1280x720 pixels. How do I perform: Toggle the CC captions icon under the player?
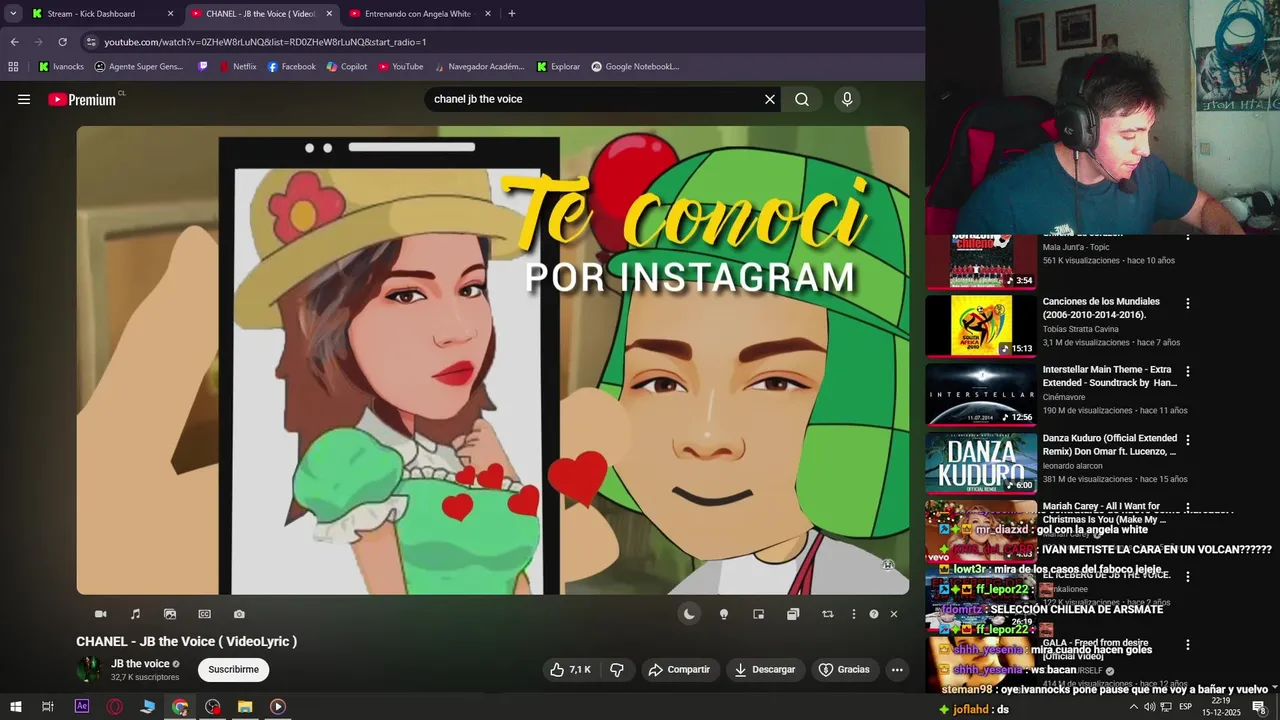[205, 614]
